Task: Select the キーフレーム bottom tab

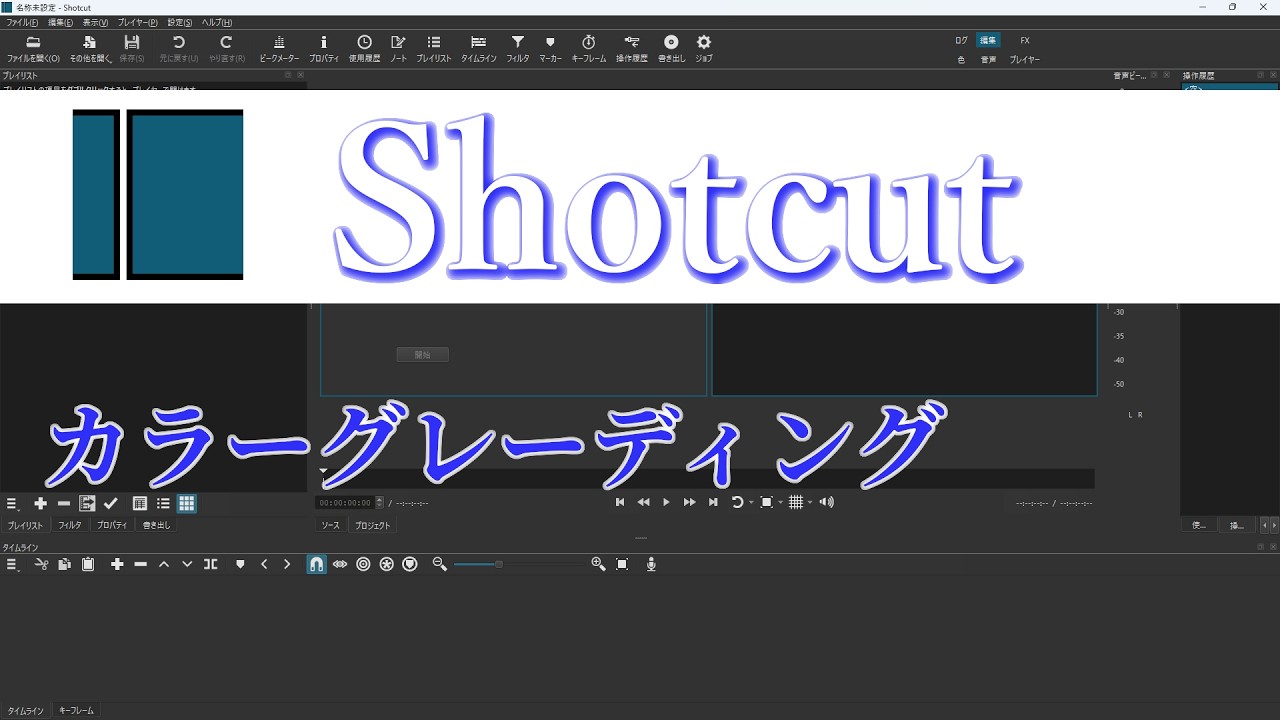Action: coord(76,711)
